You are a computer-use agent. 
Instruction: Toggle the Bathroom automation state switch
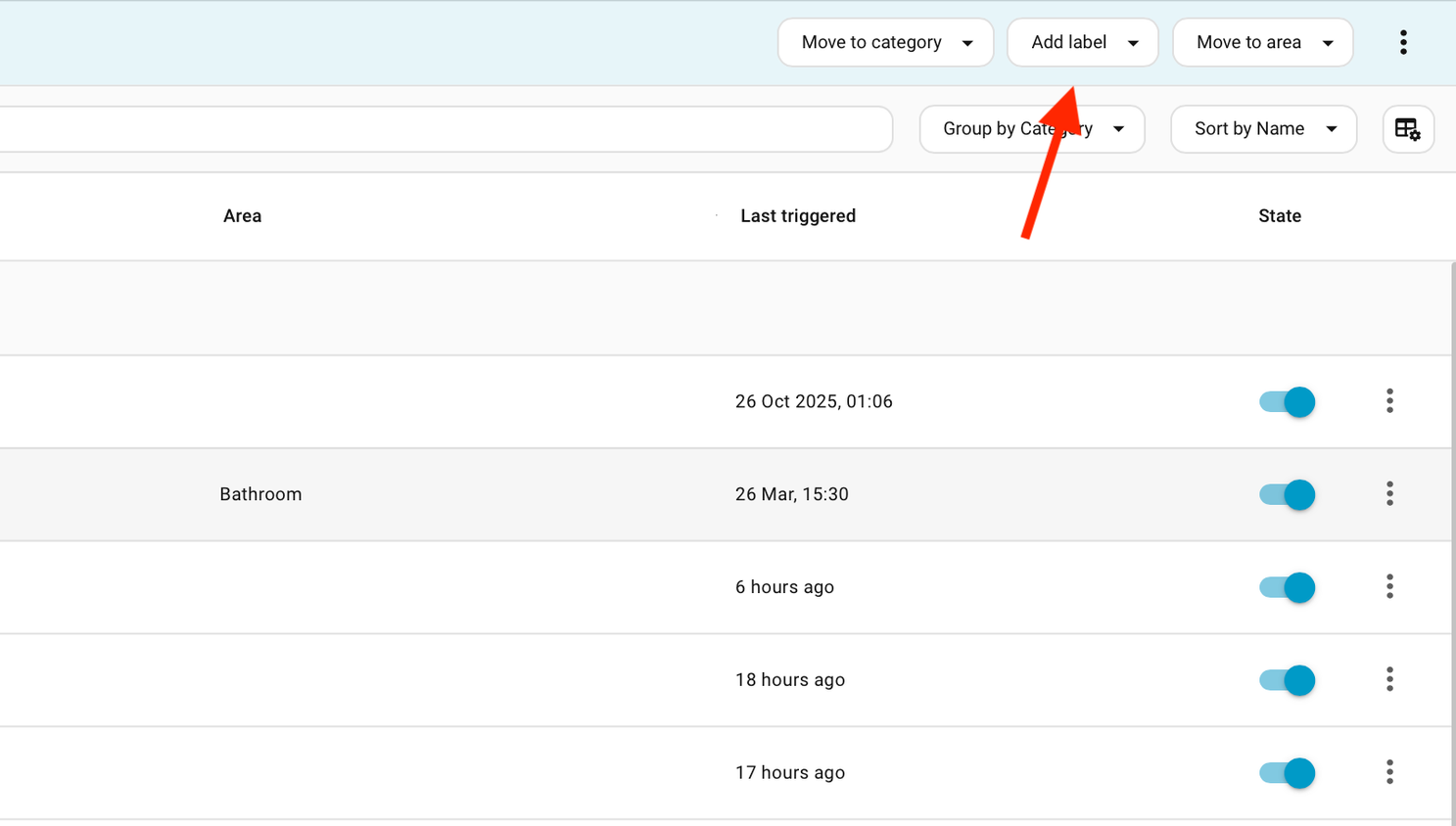point(1287,494)
